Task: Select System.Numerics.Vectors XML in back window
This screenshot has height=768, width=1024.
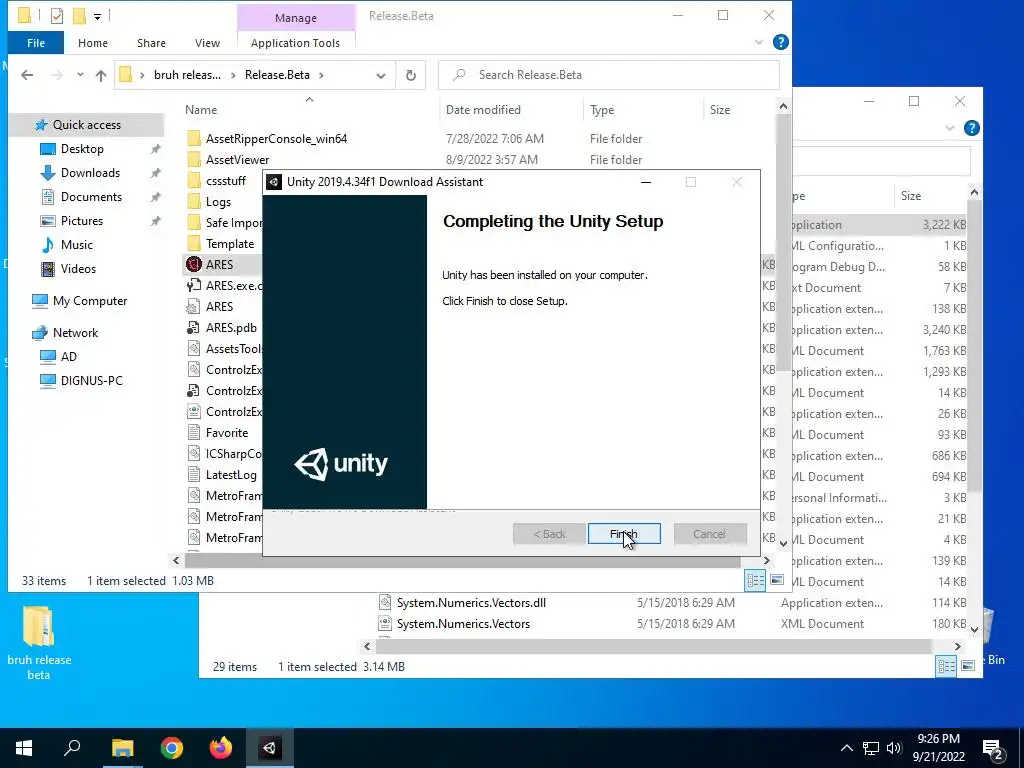Action: [463, 624]
